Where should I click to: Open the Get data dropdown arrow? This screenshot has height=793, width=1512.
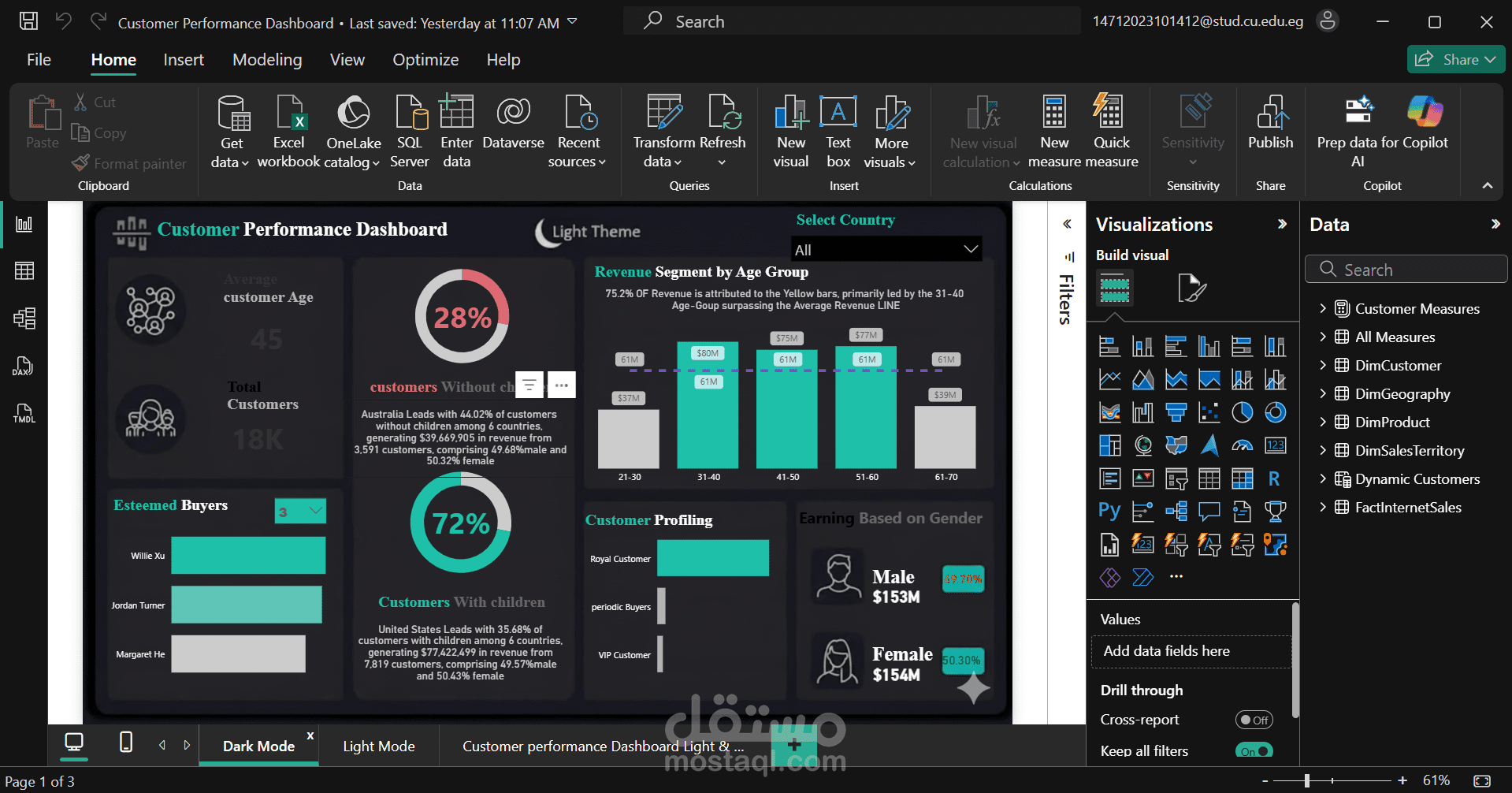[x=245, y=163]
